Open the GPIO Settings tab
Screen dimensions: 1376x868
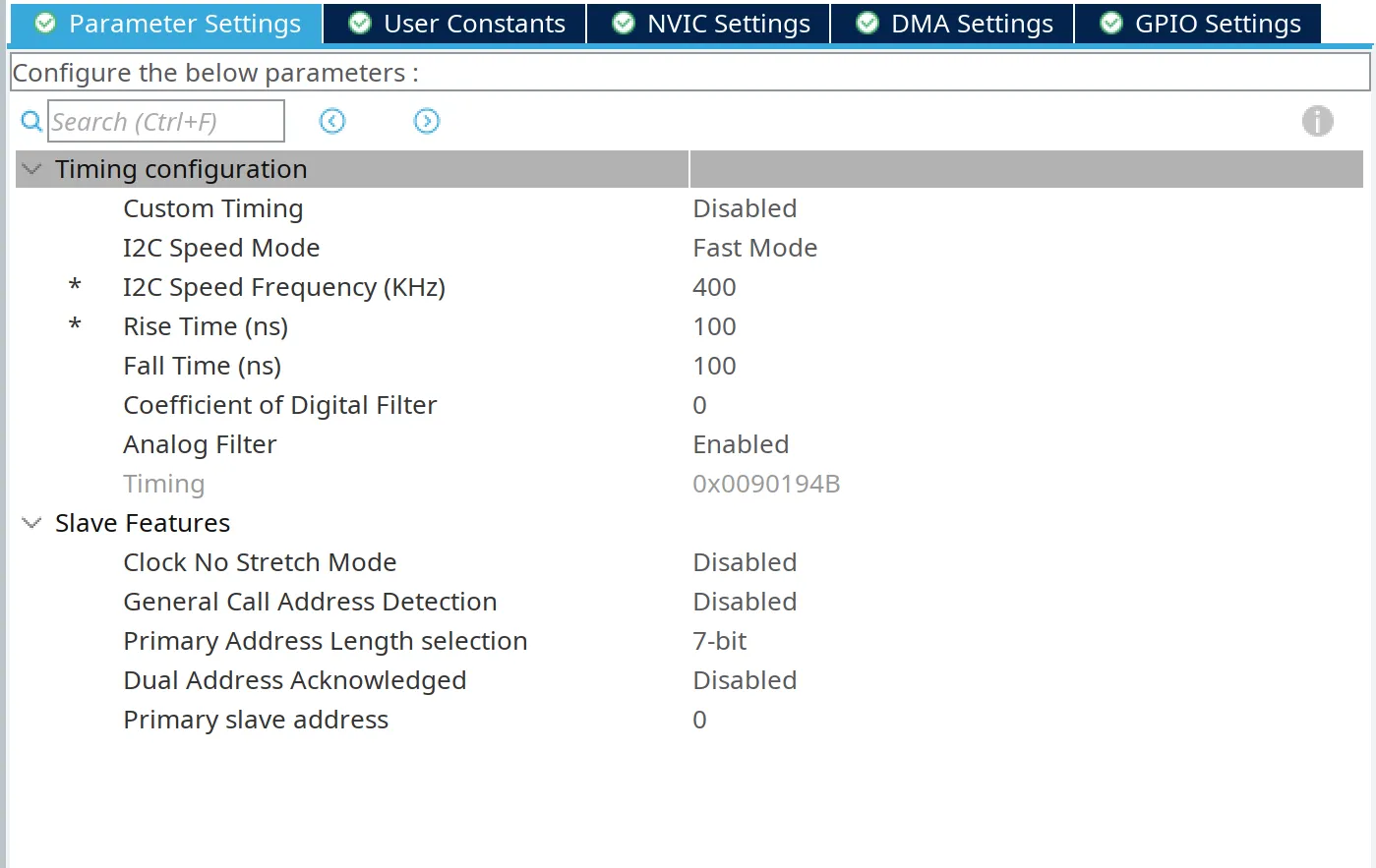(x=1197, y=24)
